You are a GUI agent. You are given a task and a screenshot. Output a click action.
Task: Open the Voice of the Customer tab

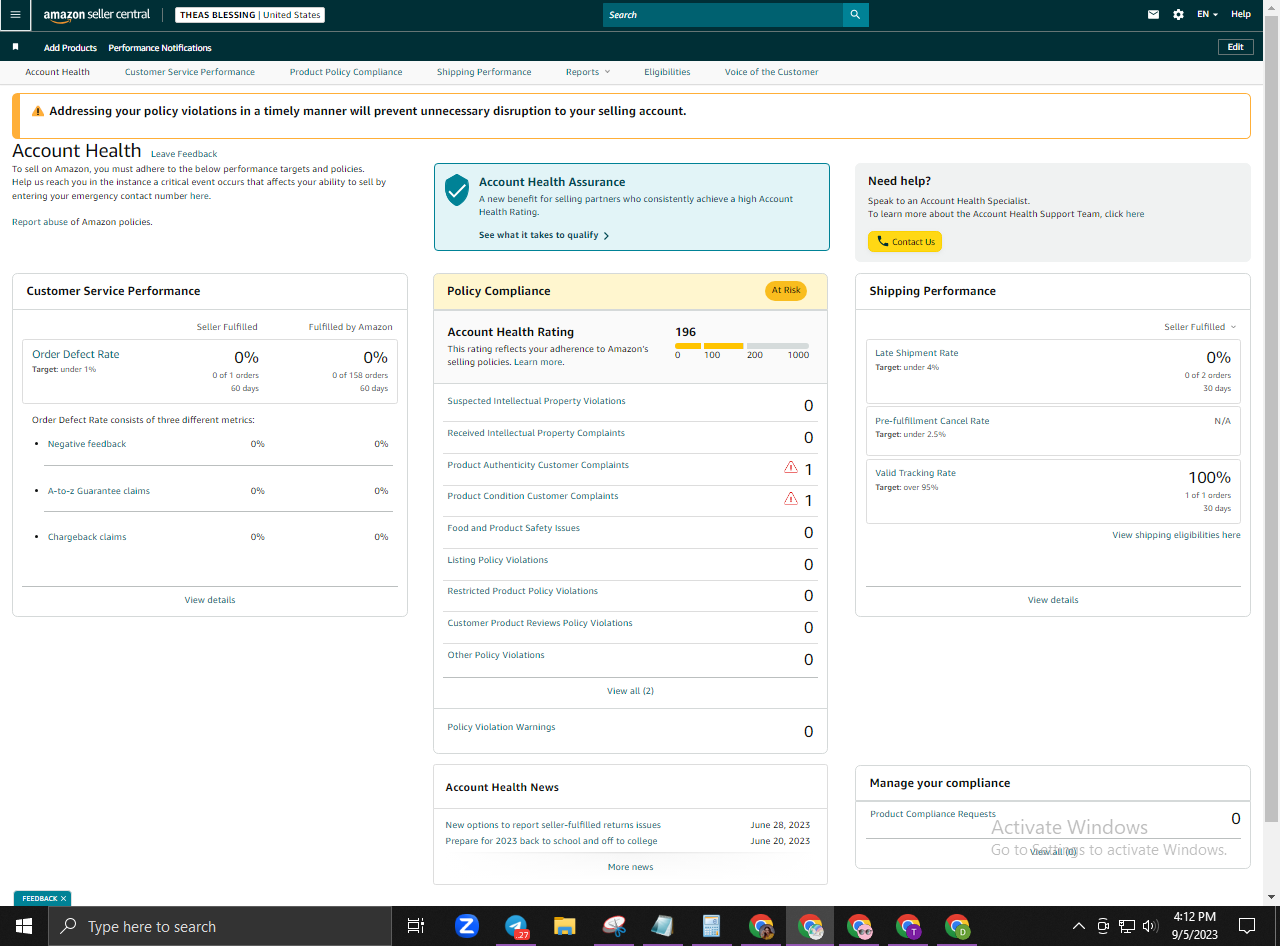(x=771, y=72)
